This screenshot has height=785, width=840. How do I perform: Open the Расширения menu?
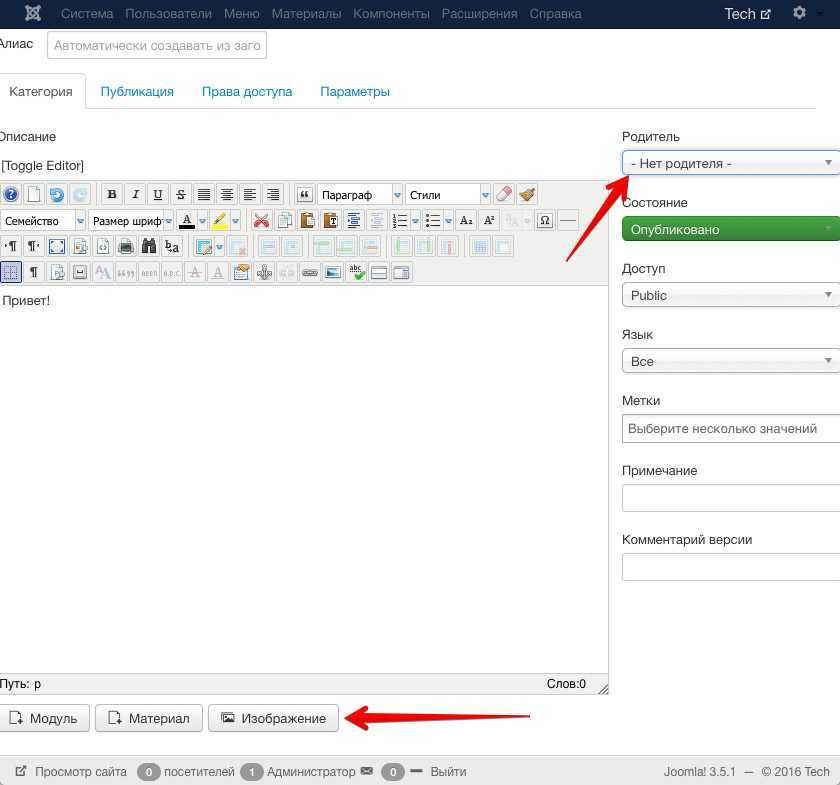[479, 14]
